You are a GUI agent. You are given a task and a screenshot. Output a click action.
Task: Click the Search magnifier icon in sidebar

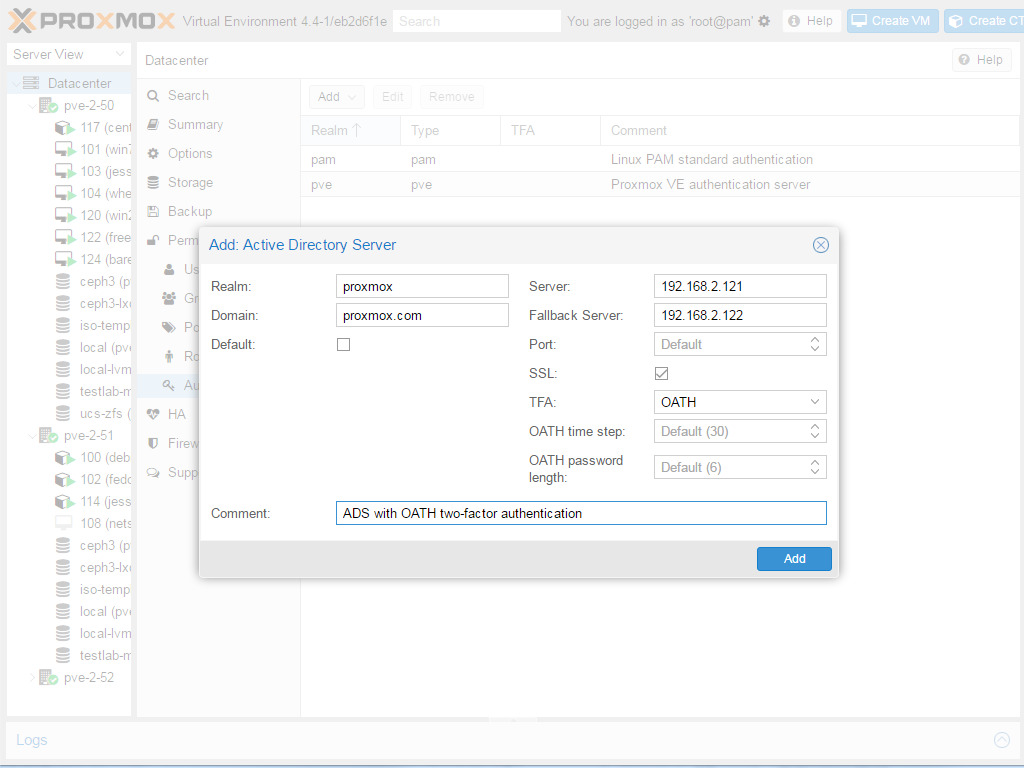click(153, 96)
